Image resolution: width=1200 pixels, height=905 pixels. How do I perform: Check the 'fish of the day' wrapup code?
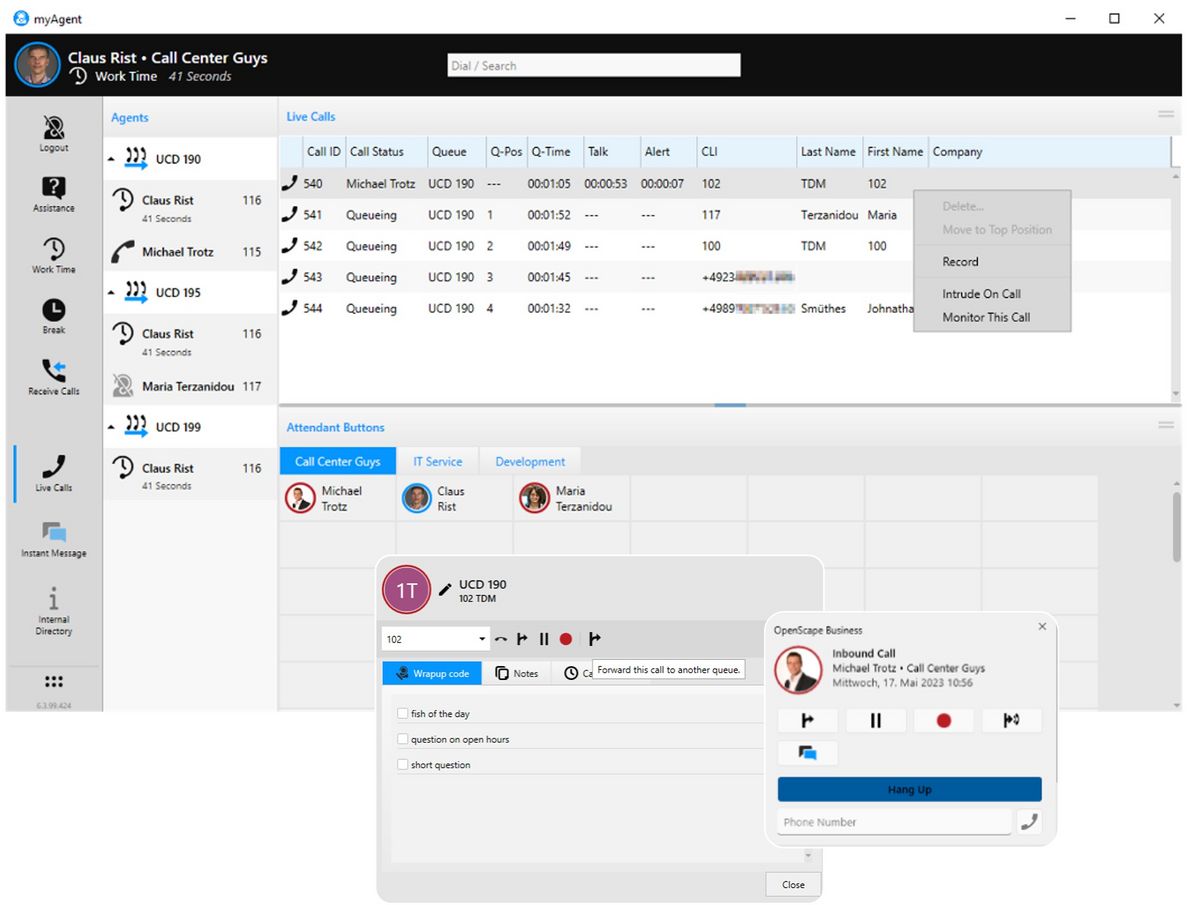403,713
